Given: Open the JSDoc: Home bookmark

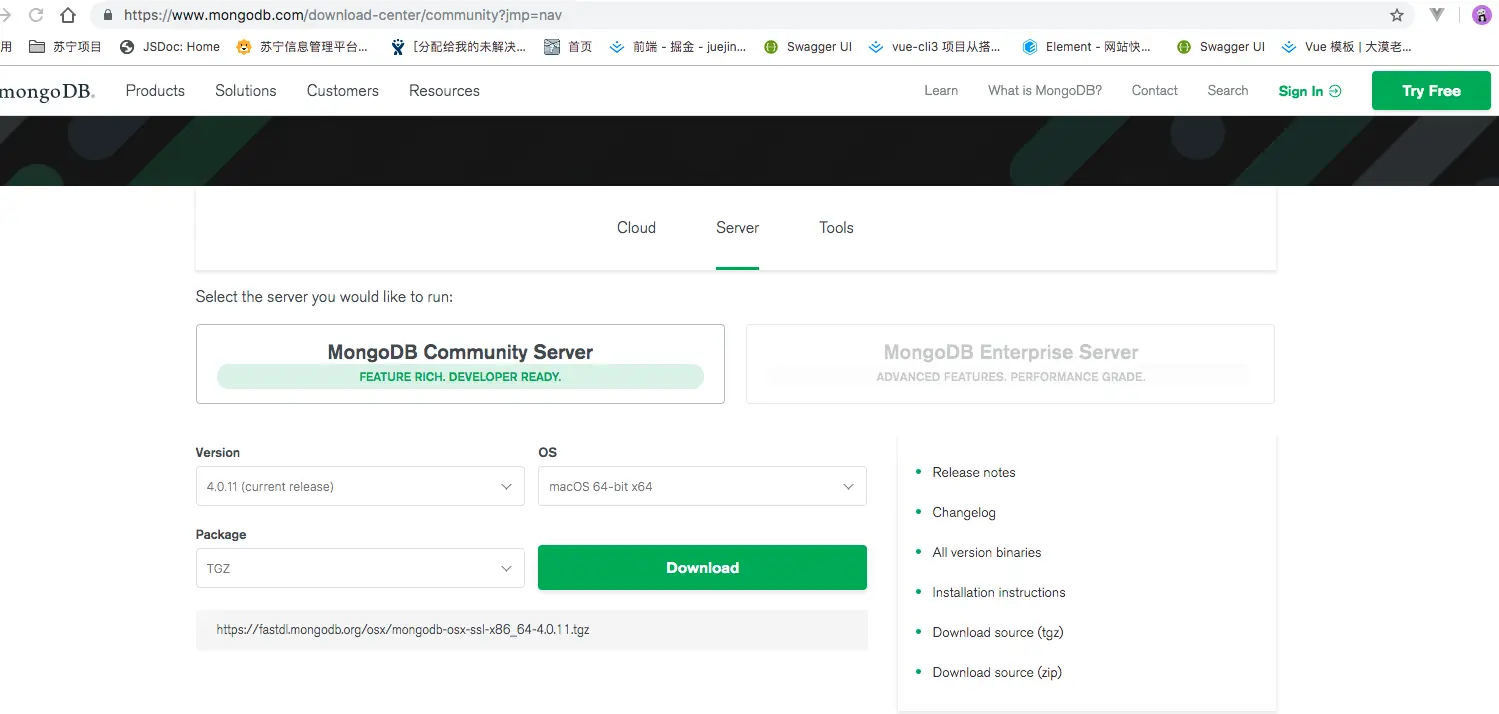Looking at the screenshot, I should click(170, 47).
